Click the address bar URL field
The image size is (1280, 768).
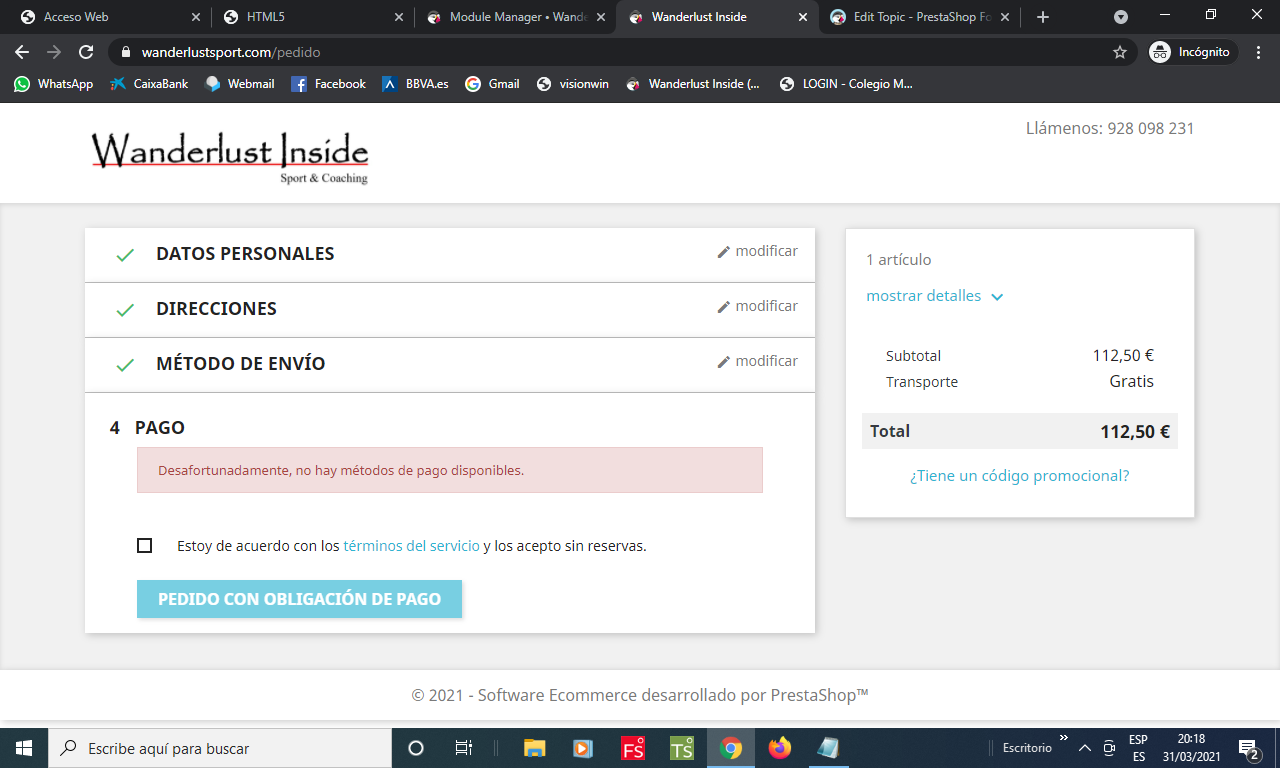click(x=620, y=52)
